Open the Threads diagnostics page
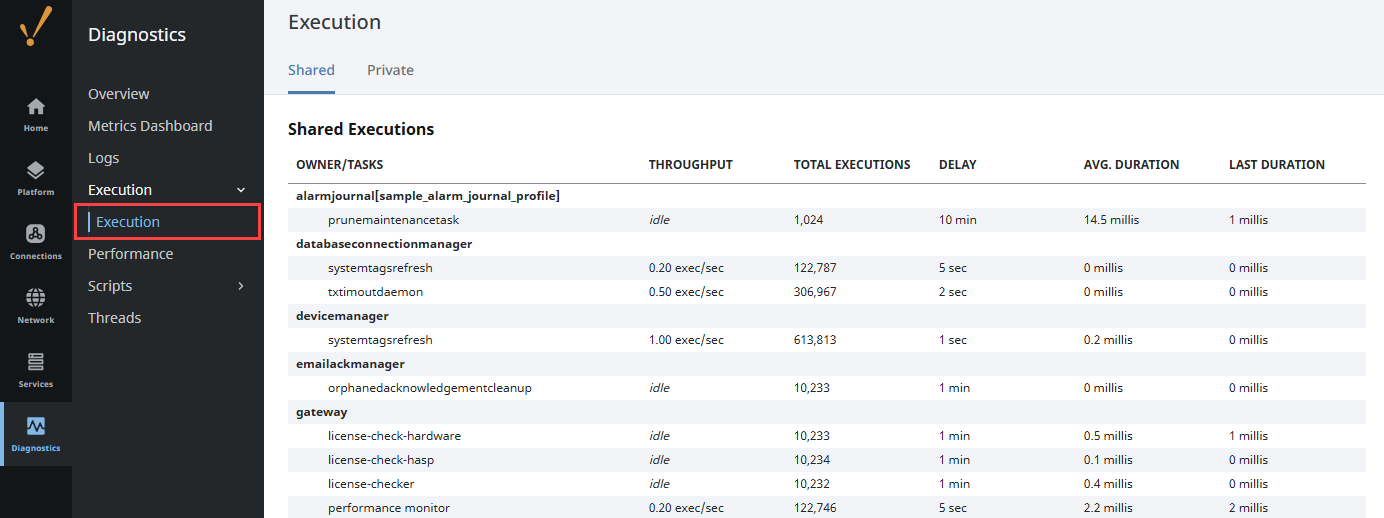Screen dimensions: 1384x518 pos(114,318)
